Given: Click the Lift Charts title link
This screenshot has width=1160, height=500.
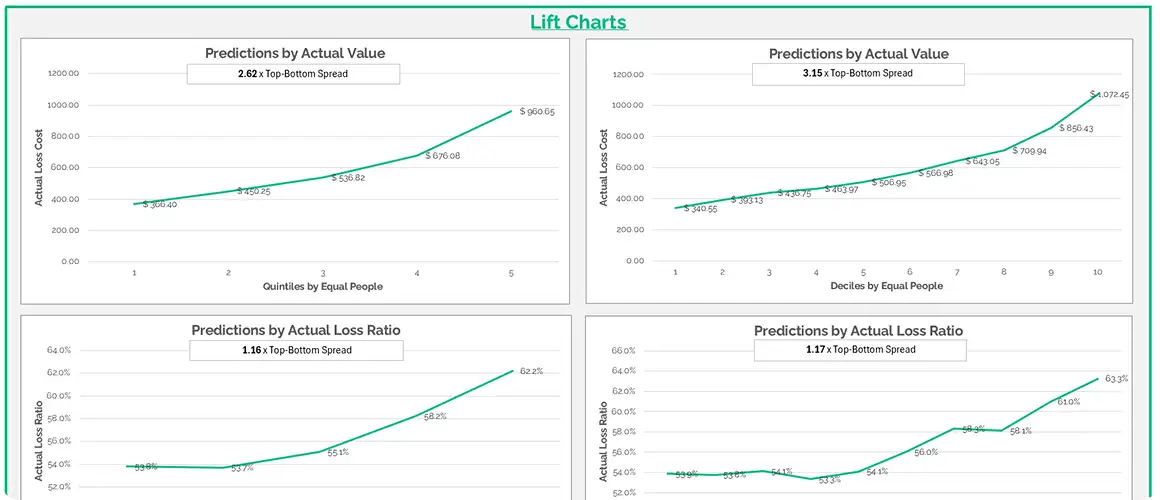Looking at the screenshot, I should click(579, 22).
